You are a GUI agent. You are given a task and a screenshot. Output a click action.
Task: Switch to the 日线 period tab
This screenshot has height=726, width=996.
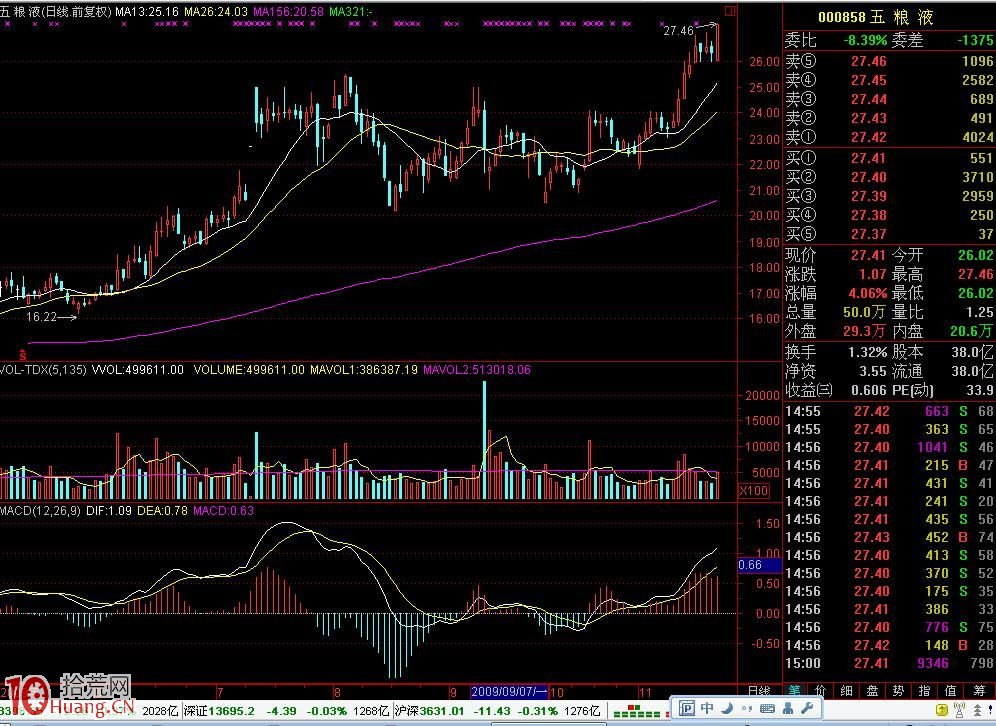(x=759, y=690)
